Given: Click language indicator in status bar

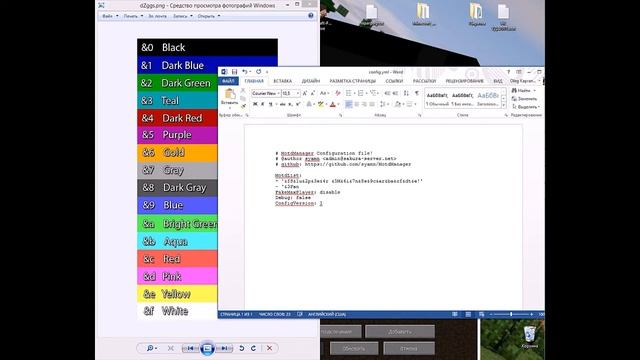Looking at the screenshot, I should coord(327,314).
